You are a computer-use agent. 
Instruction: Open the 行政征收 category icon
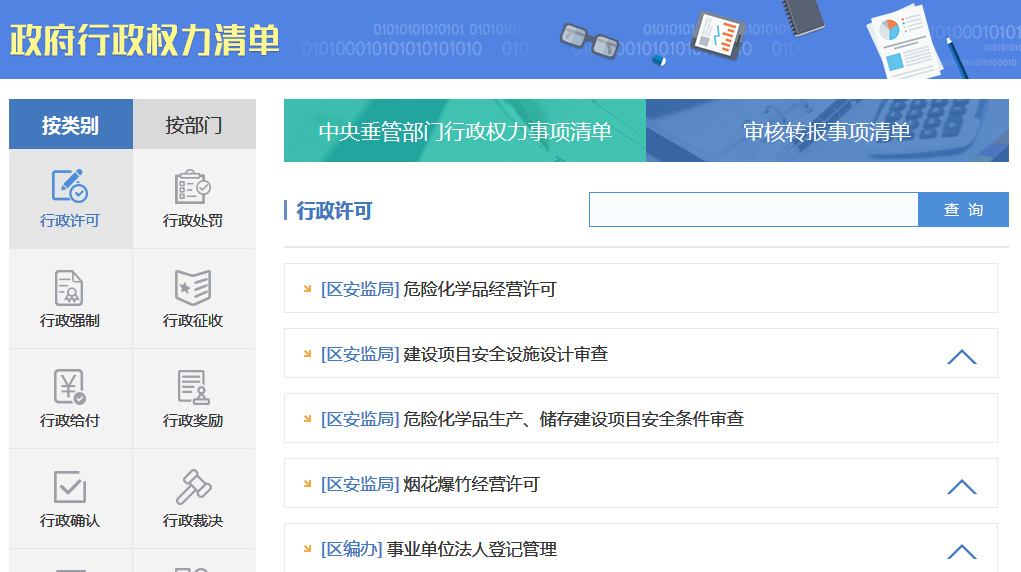tap(193, 287)
